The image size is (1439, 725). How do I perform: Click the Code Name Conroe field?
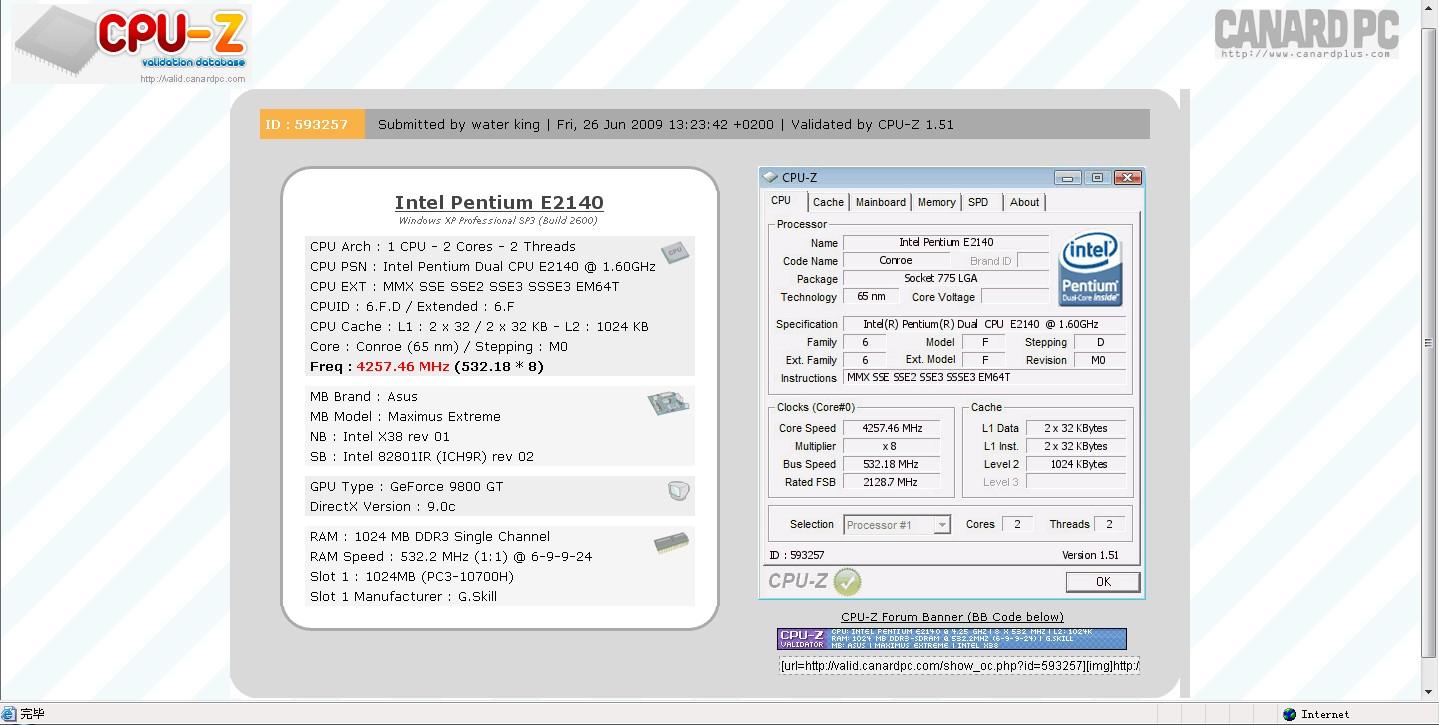[895, 260]
